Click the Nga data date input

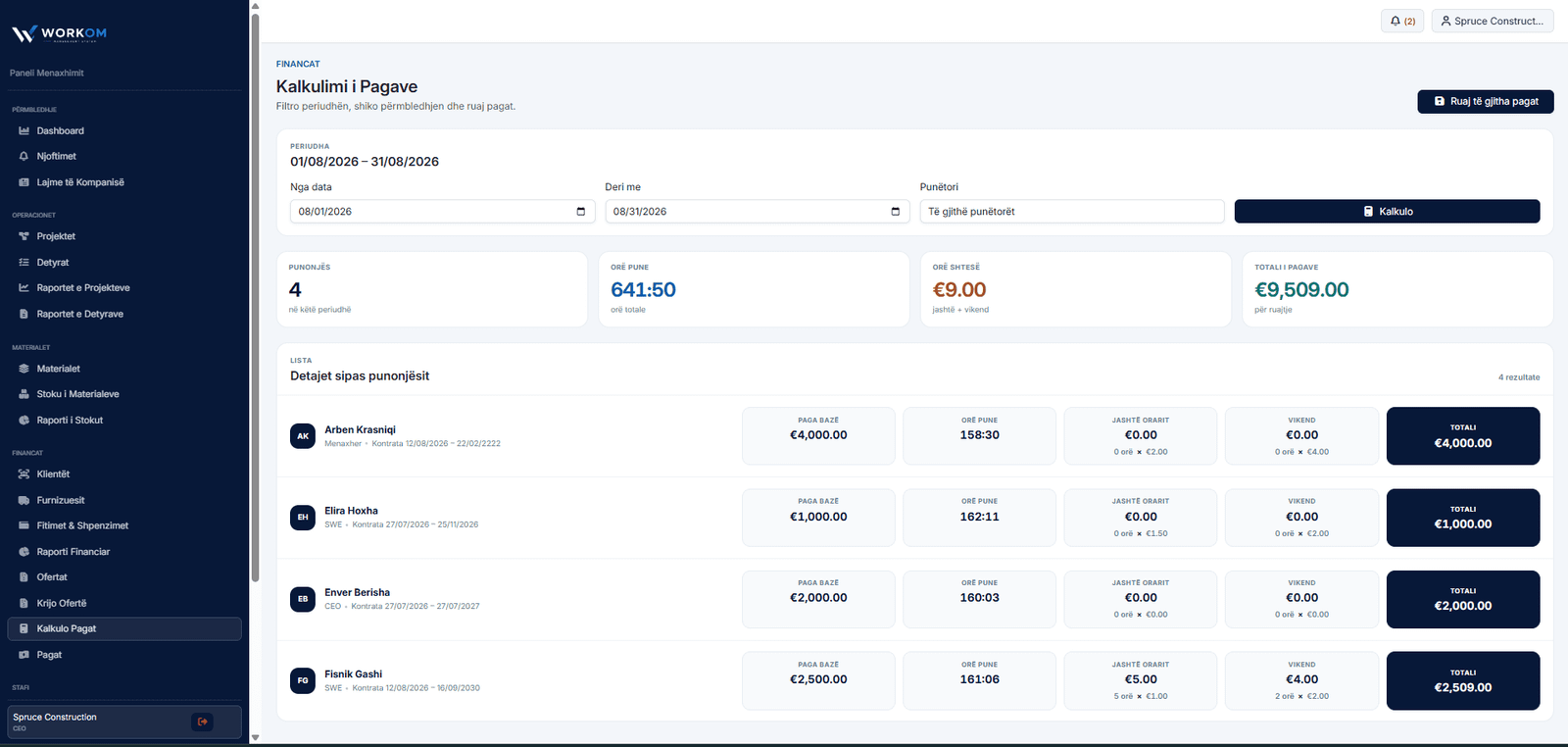442,212
